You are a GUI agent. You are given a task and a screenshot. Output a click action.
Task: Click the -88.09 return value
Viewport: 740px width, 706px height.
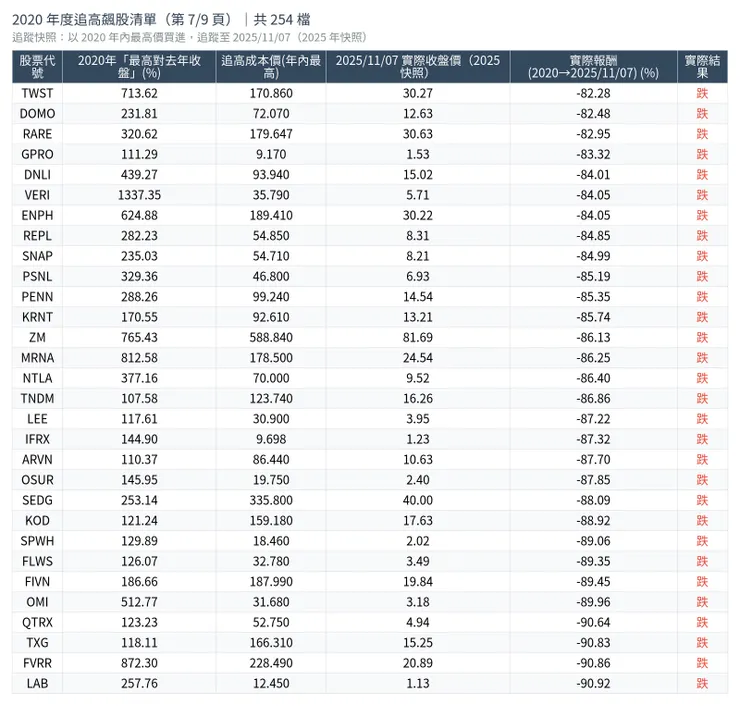pyautogui.click(x=593, y=500)
